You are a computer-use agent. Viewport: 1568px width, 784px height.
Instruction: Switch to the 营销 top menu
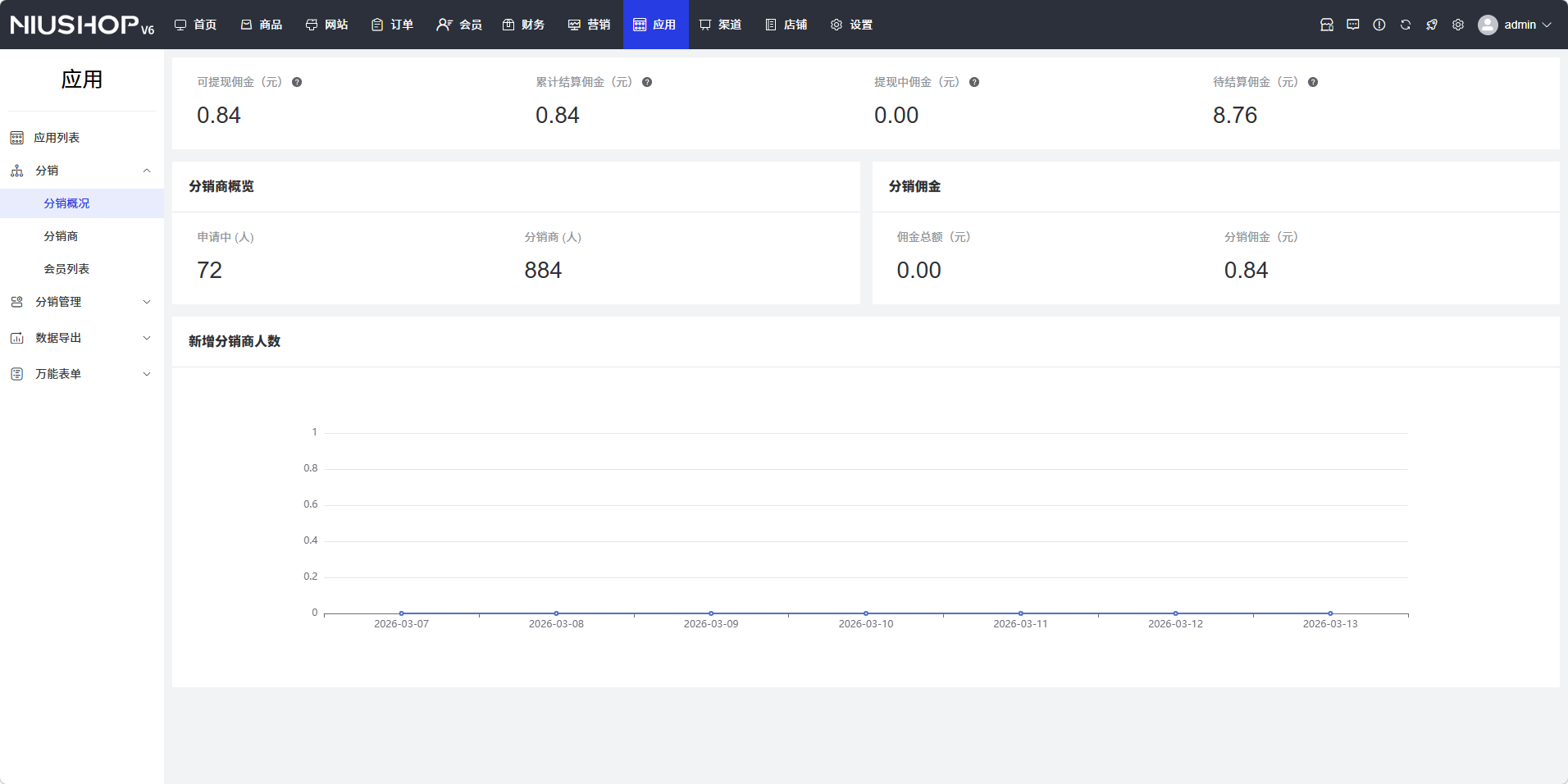(590, 25)
